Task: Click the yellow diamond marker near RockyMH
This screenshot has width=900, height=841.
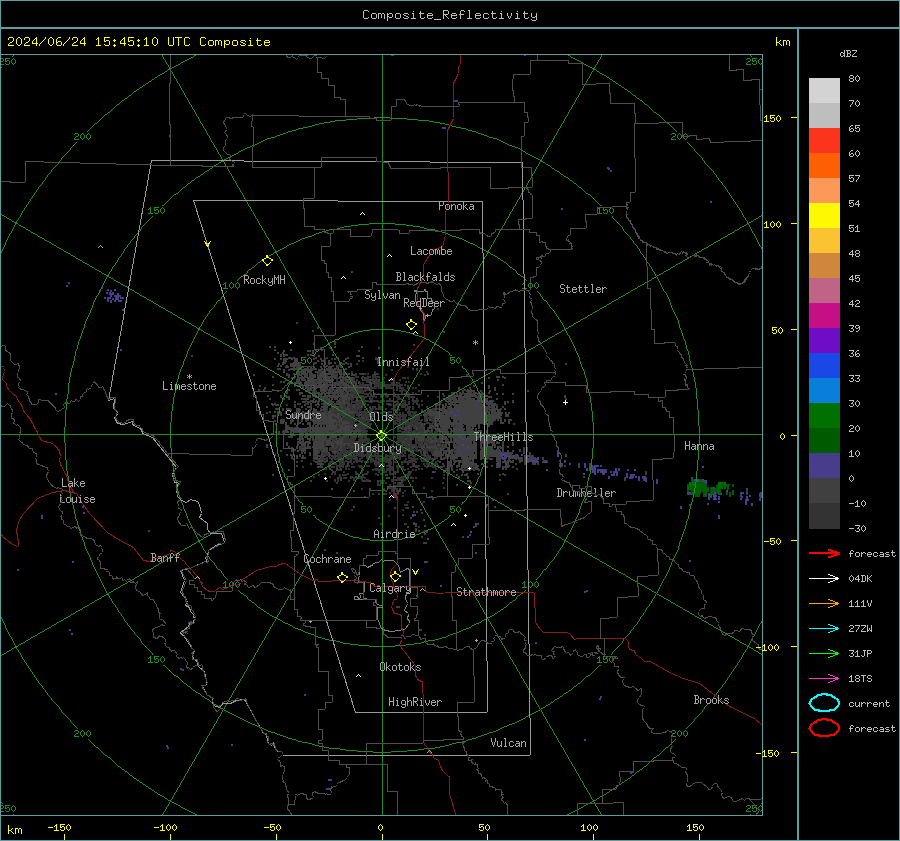Action: click(x=267, y=261)
